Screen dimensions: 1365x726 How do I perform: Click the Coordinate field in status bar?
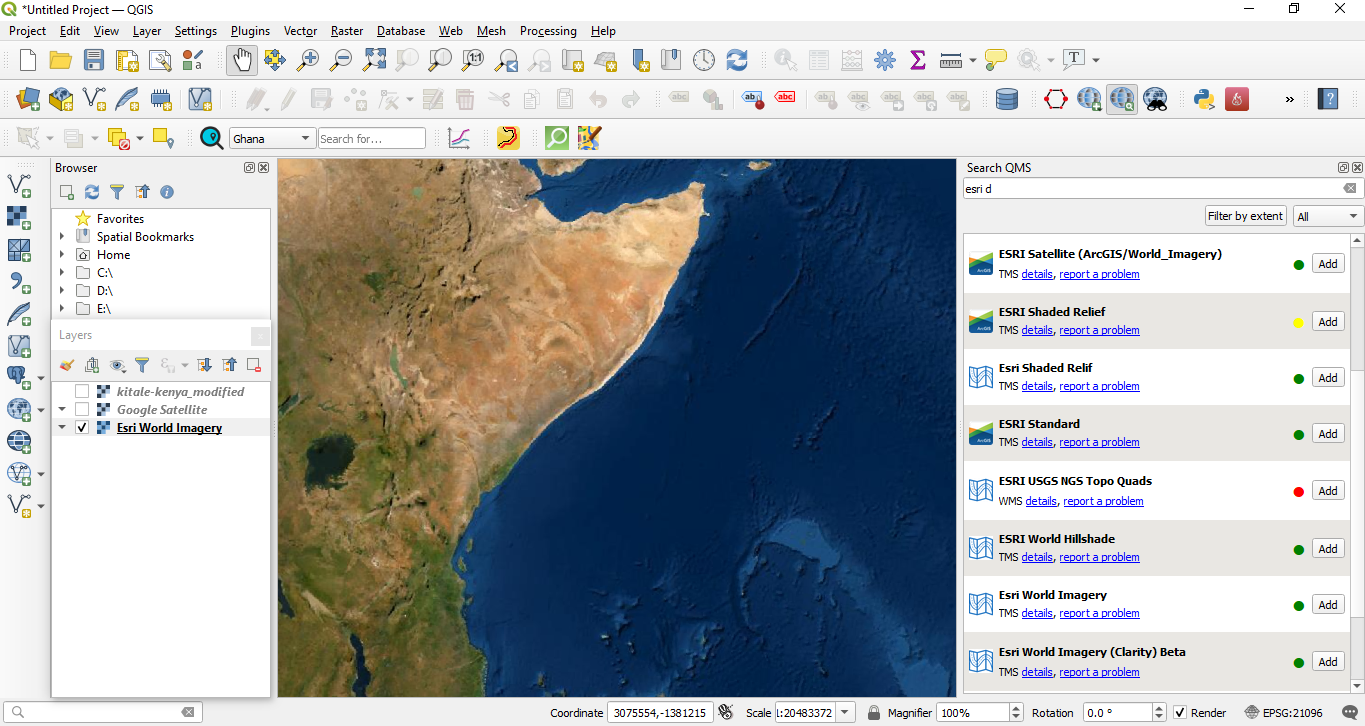click(x=660, y=713)
